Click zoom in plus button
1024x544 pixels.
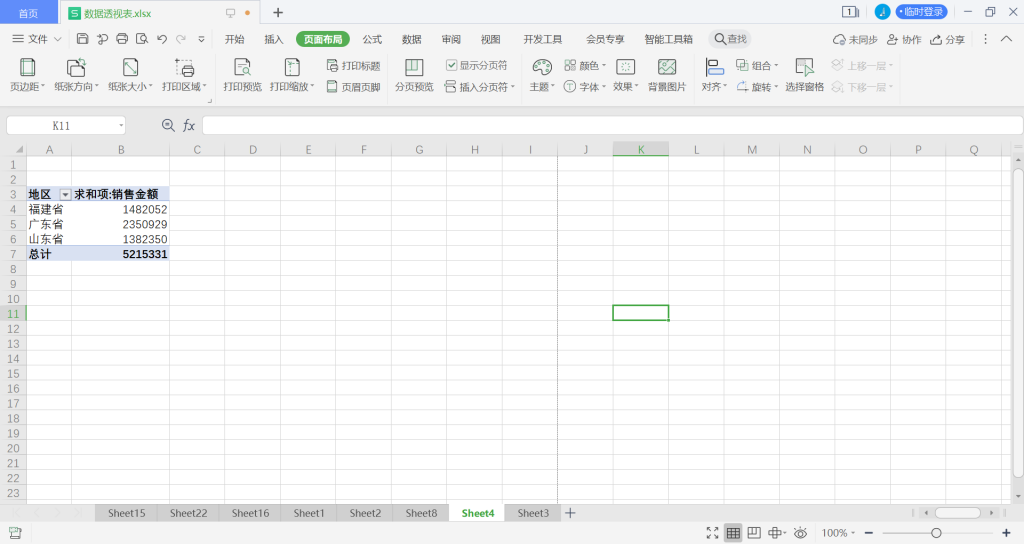[x=1006, y=533]
